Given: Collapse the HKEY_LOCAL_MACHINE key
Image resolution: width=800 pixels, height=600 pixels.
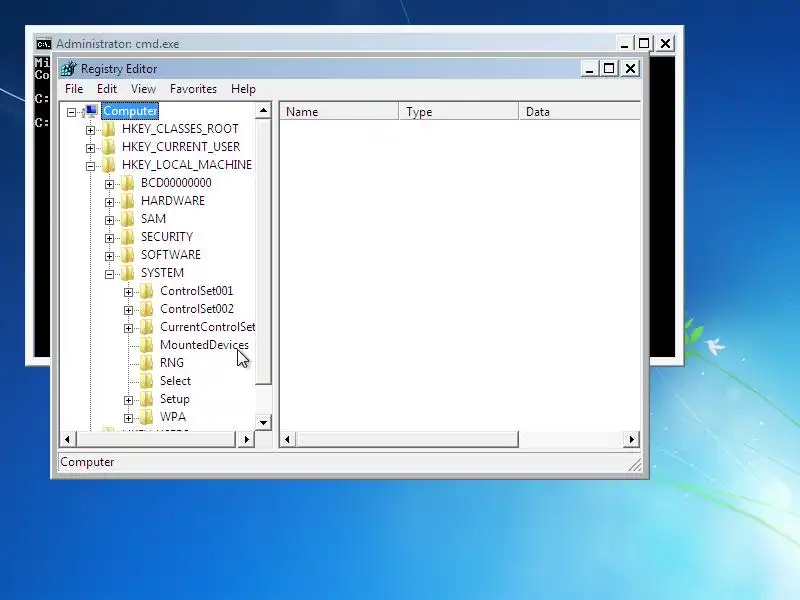Looking at the screenshot, I should [x=90, y=166].
